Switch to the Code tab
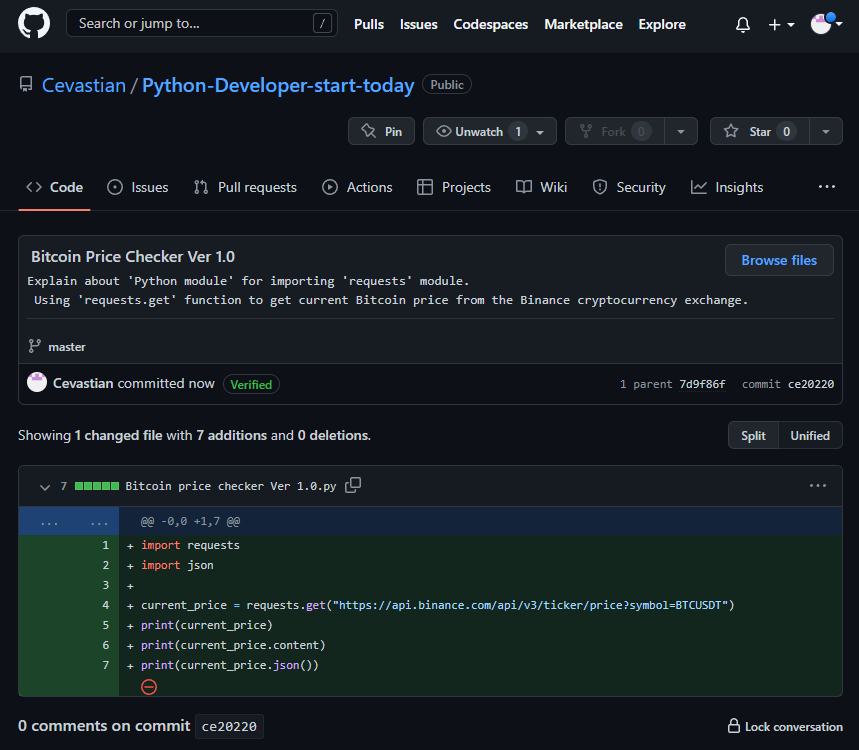Screen dimensions: 859x750 click(54, 187)
